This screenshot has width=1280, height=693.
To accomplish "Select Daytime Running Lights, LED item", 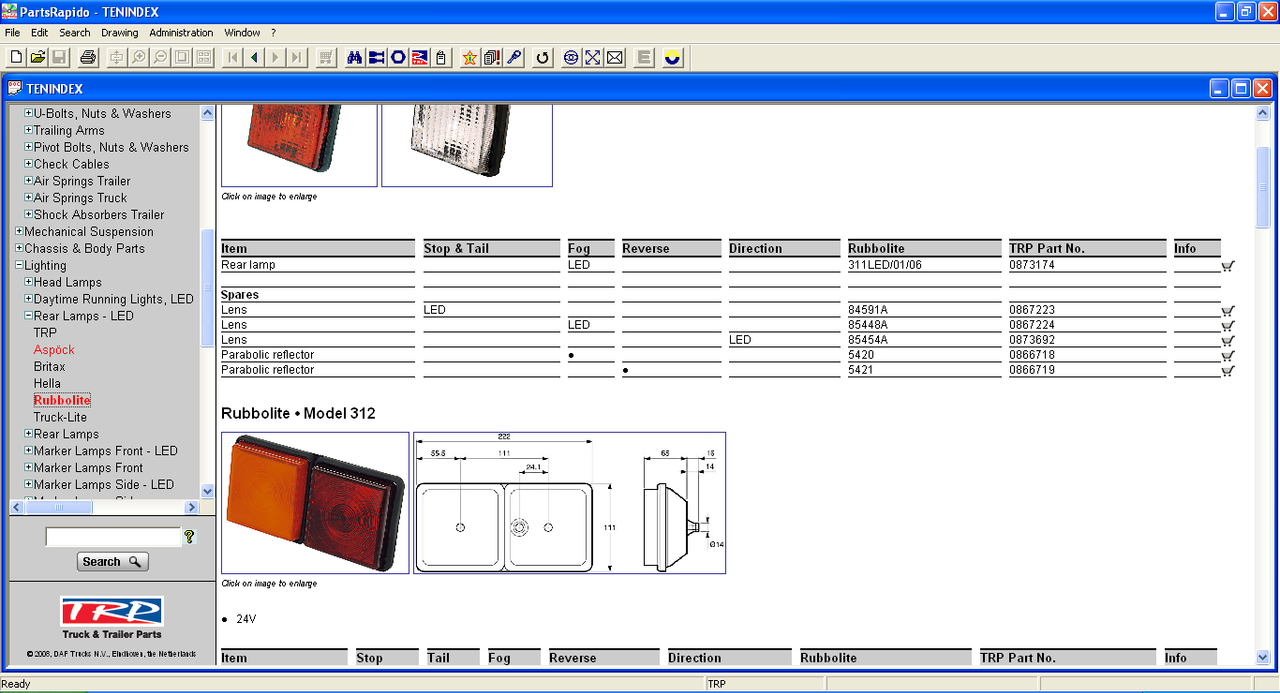I will click(114, 299).
